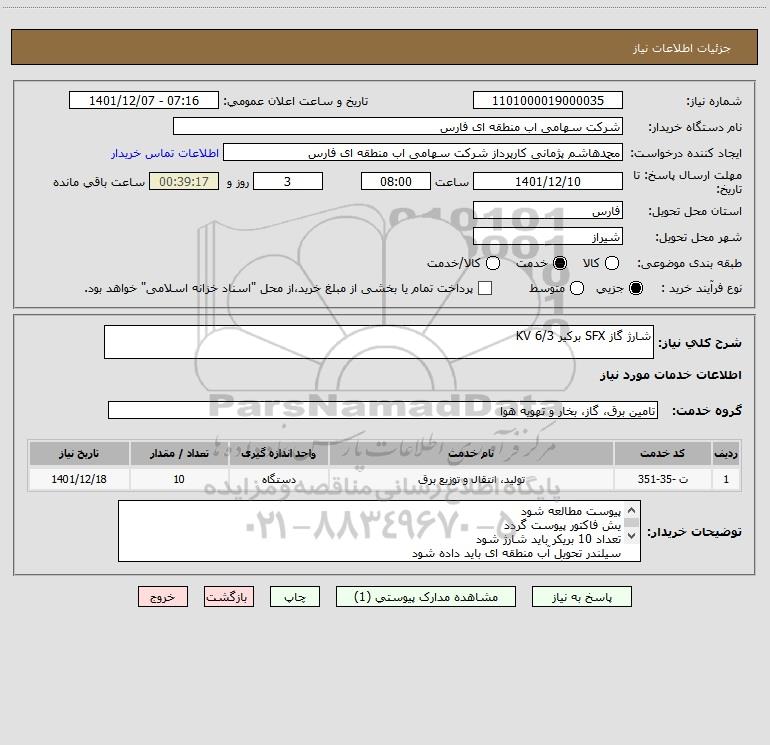Viewport: 770px width, 745px height.
Task: Choose the جزیی purchase type
Action: 635,288
